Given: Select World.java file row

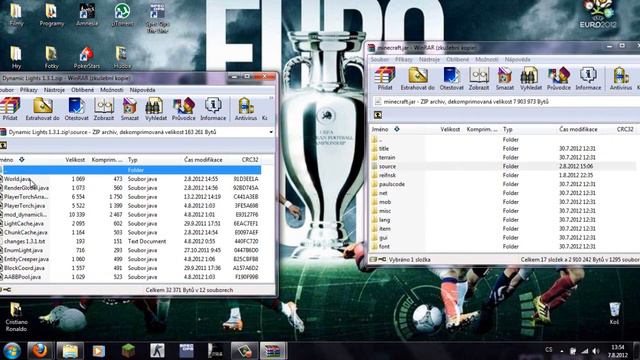Looking at the screenshot, I should [x=130, y=179].
